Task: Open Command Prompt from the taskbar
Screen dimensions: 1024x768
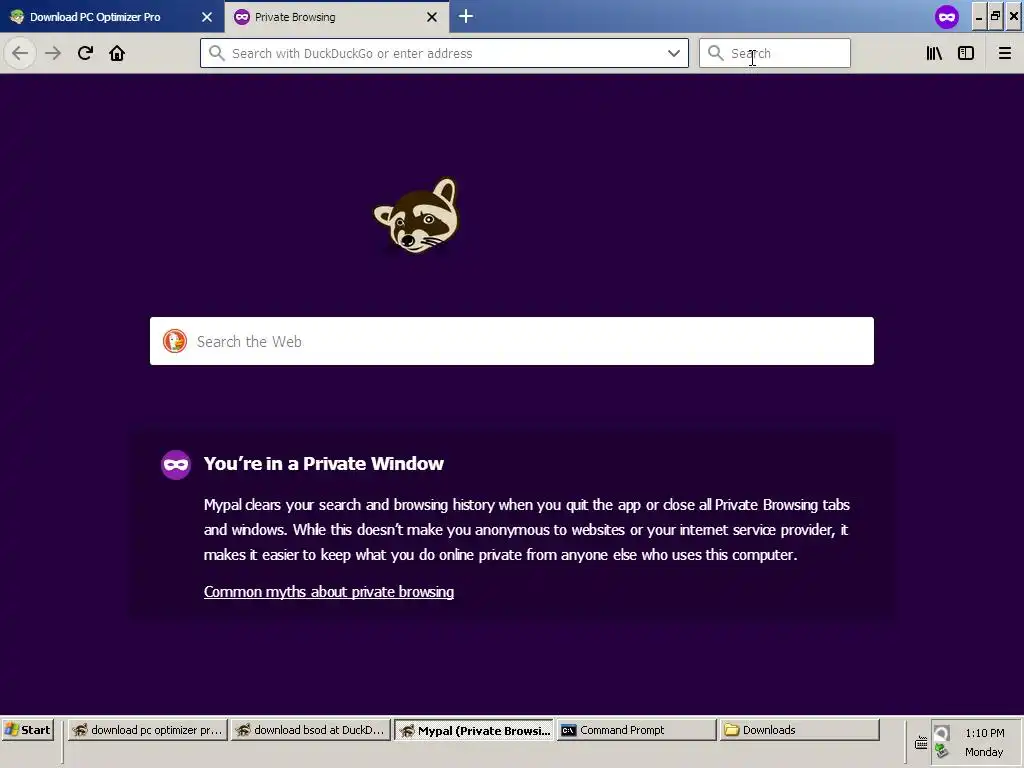Action: (637, 730)
